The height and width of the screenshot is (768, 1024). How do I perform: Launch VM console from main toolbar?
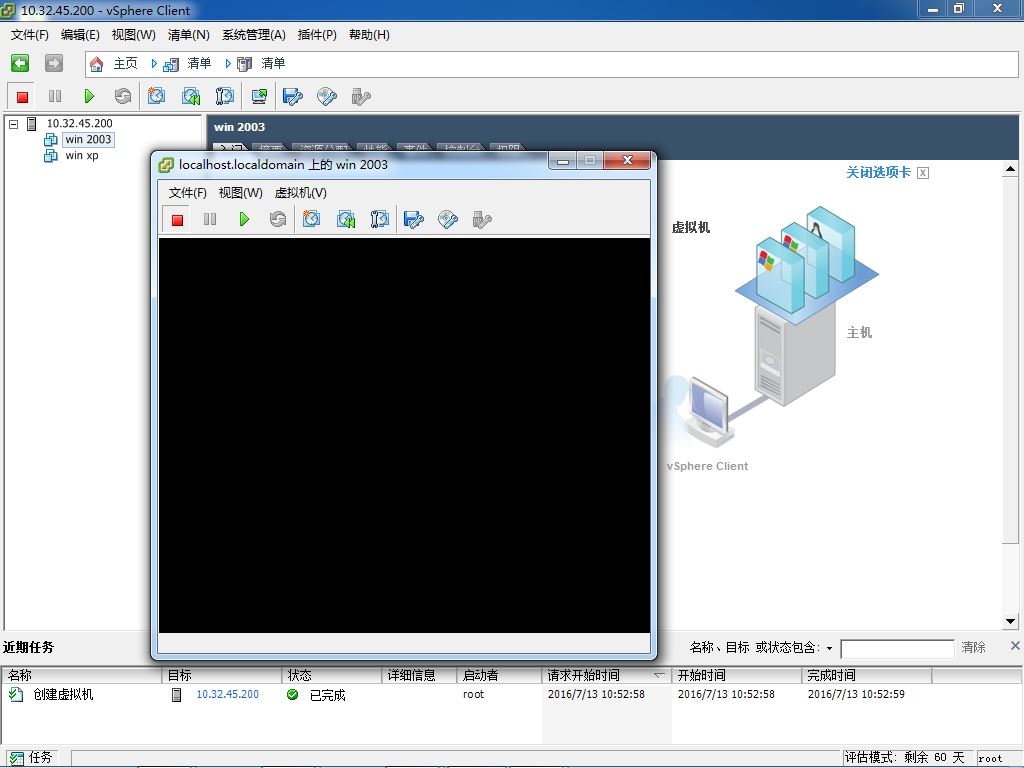point(259,97)
